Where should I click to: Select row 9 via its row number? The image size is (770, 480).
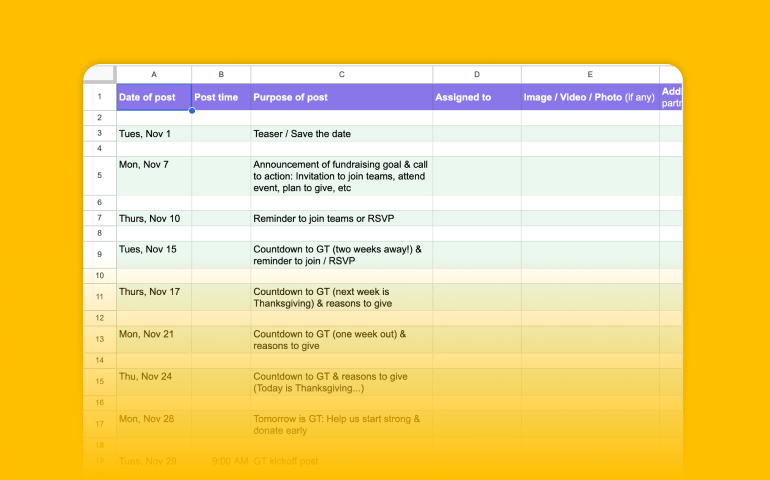pyautogui.click(x=100, y=254)
